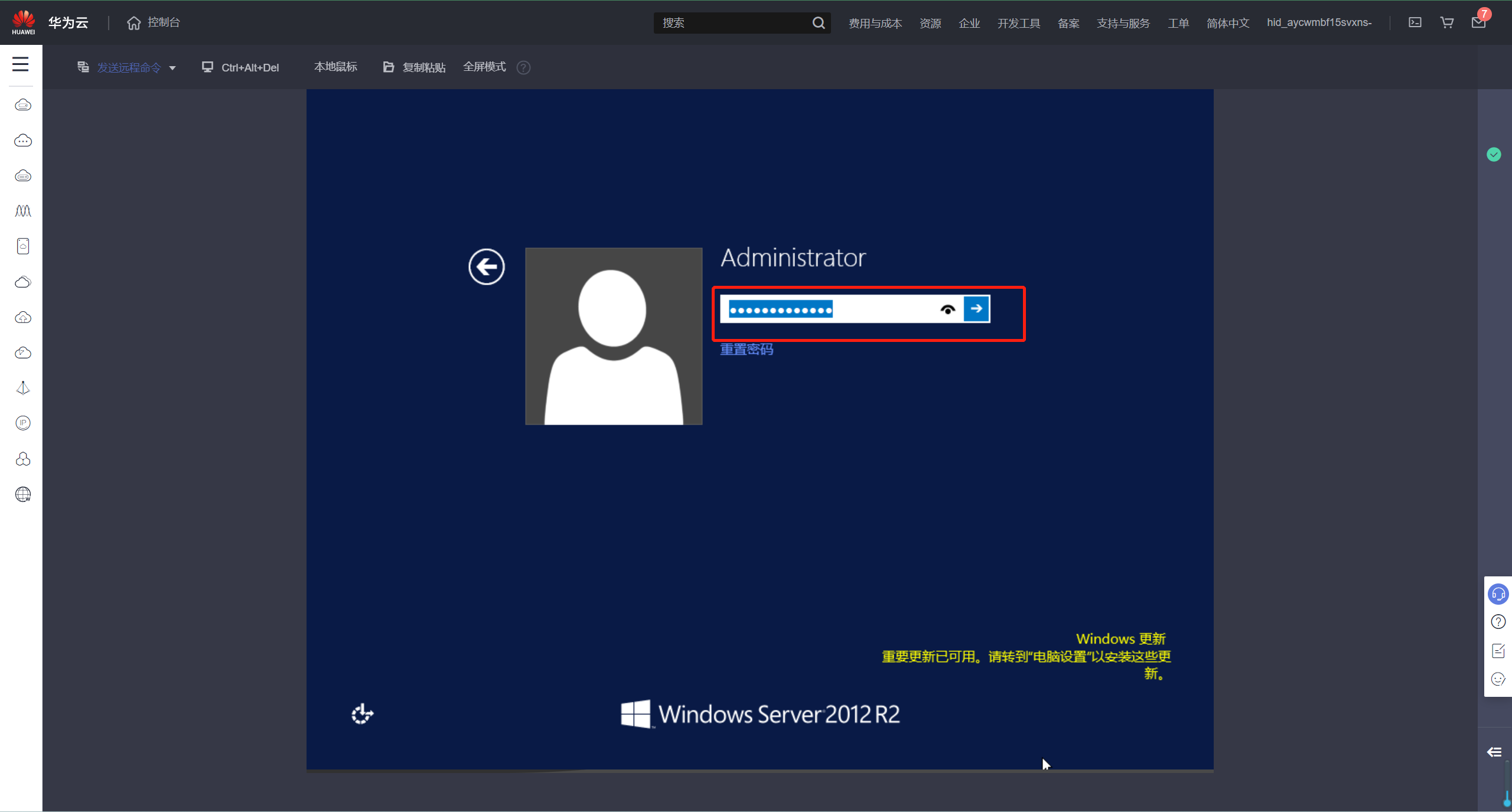Click the help question mark beside 全屏模式

click(x=523, y=67)
